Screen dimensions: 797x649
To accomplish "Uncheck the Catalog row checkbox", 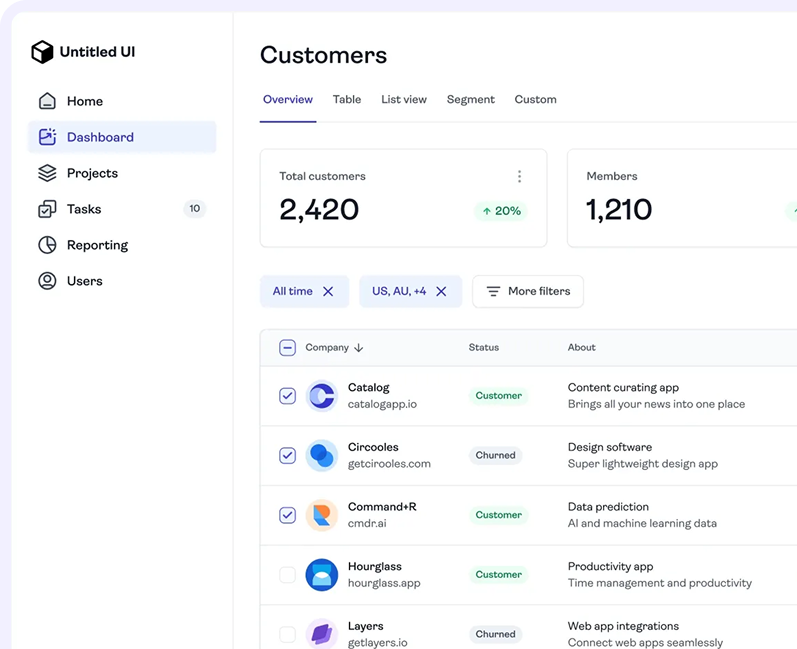I will [287, 396].
